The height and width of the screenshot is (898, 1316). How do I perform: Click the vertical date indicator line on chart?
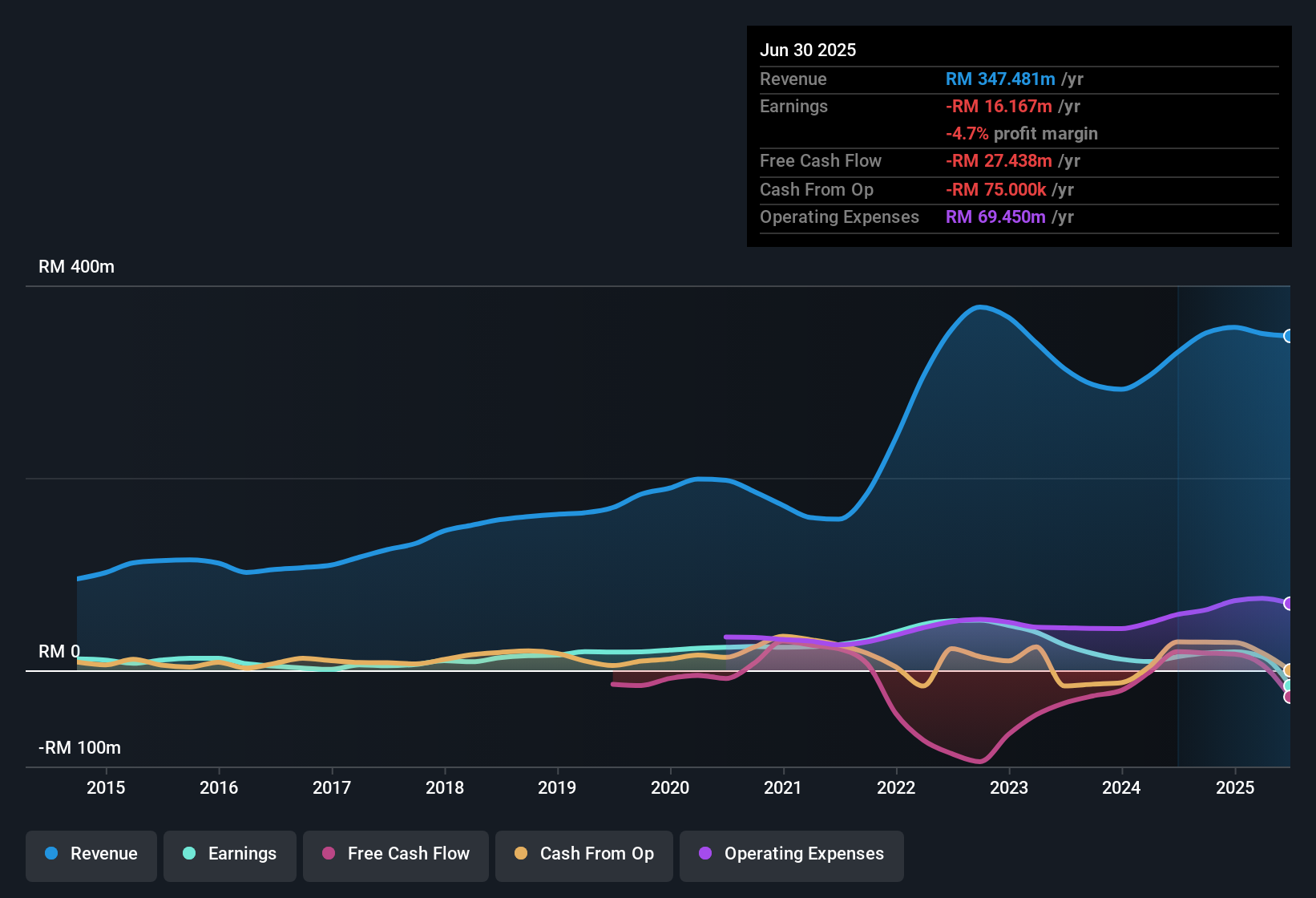coord(1178,521)
